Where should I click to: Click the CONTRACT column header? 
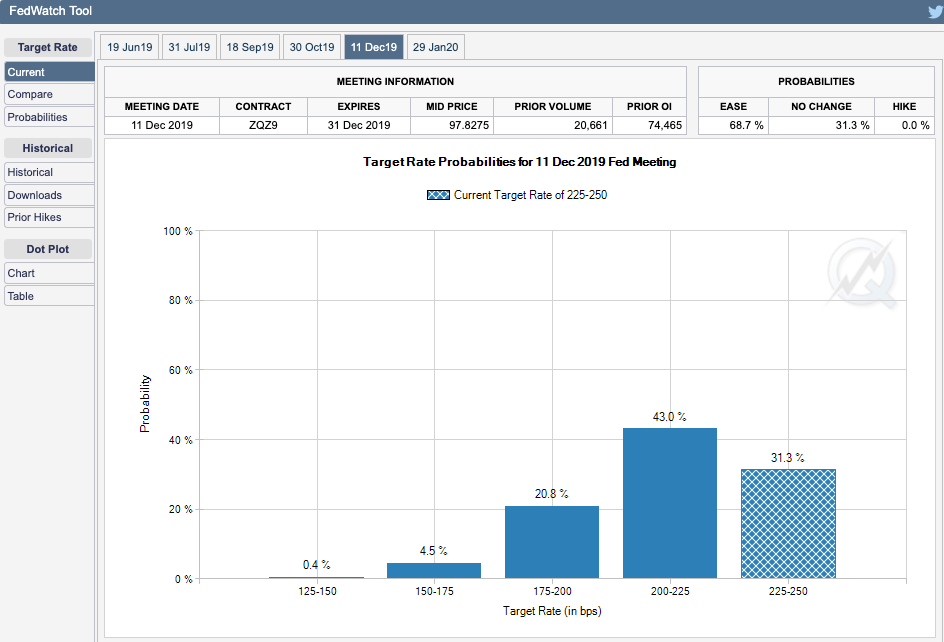(x=263, y=107)
